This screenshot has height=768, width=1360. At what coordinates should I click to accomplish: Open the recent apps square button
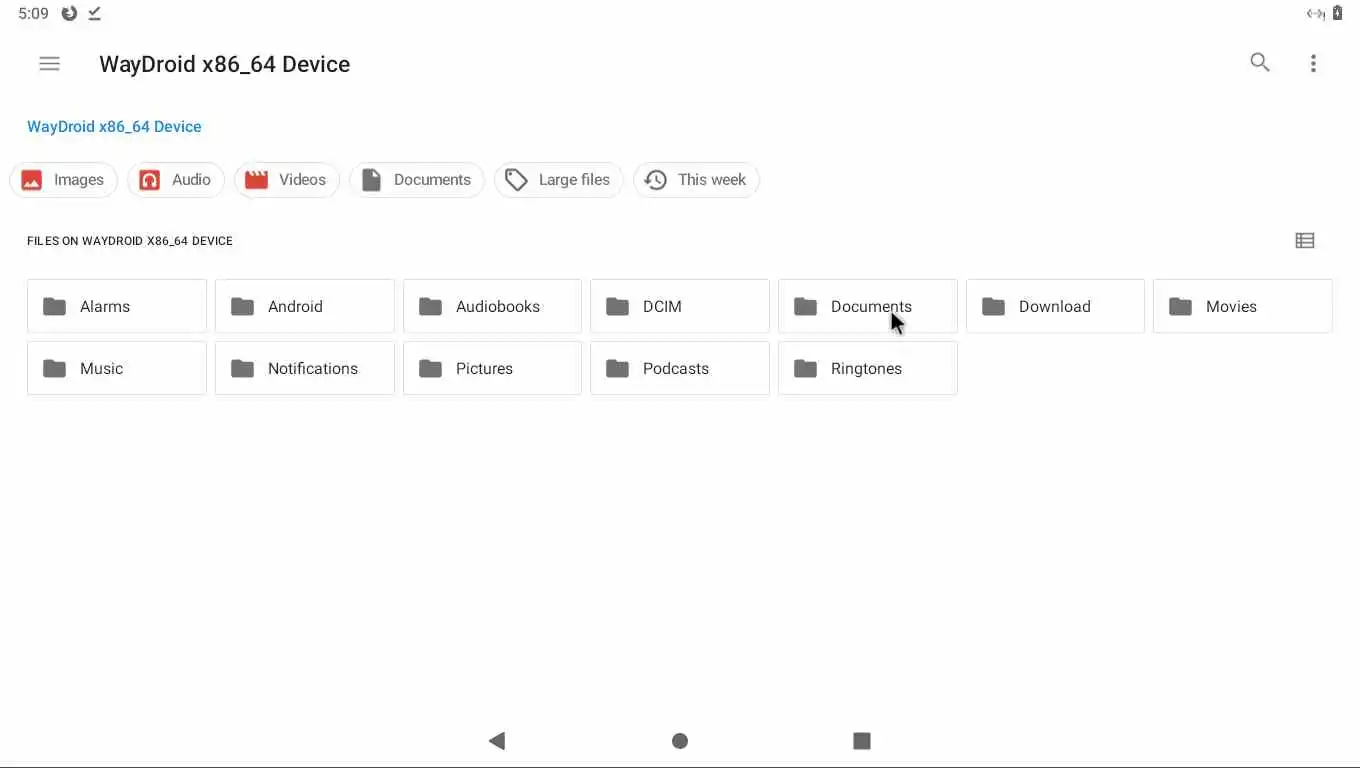(x=862, y=741)
